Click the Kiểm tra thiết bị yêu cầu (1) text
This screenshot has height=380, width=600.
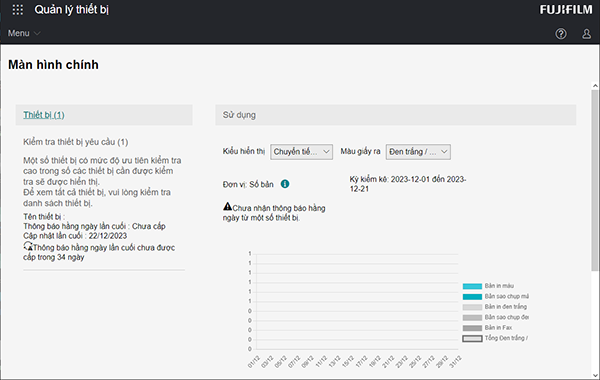click(75, 142)
